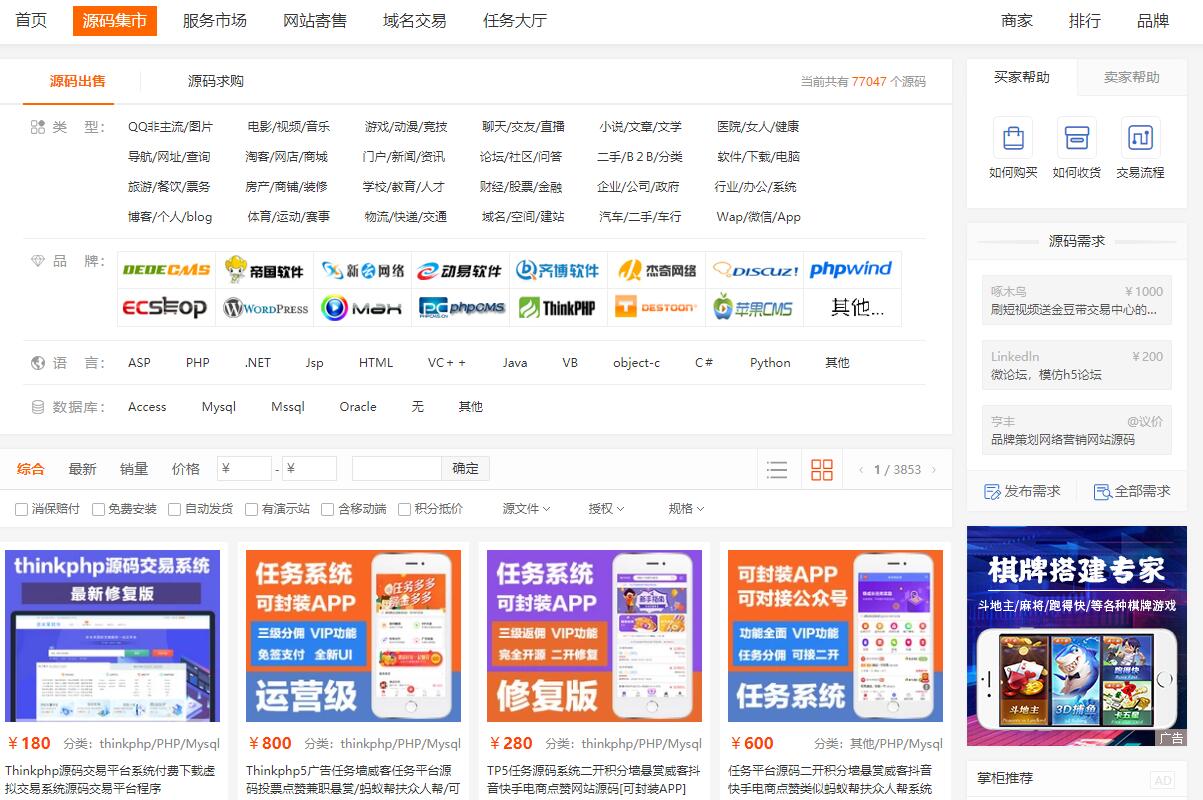
Task: Select the 齐博软件 brand logo
Action: [558, 270]
